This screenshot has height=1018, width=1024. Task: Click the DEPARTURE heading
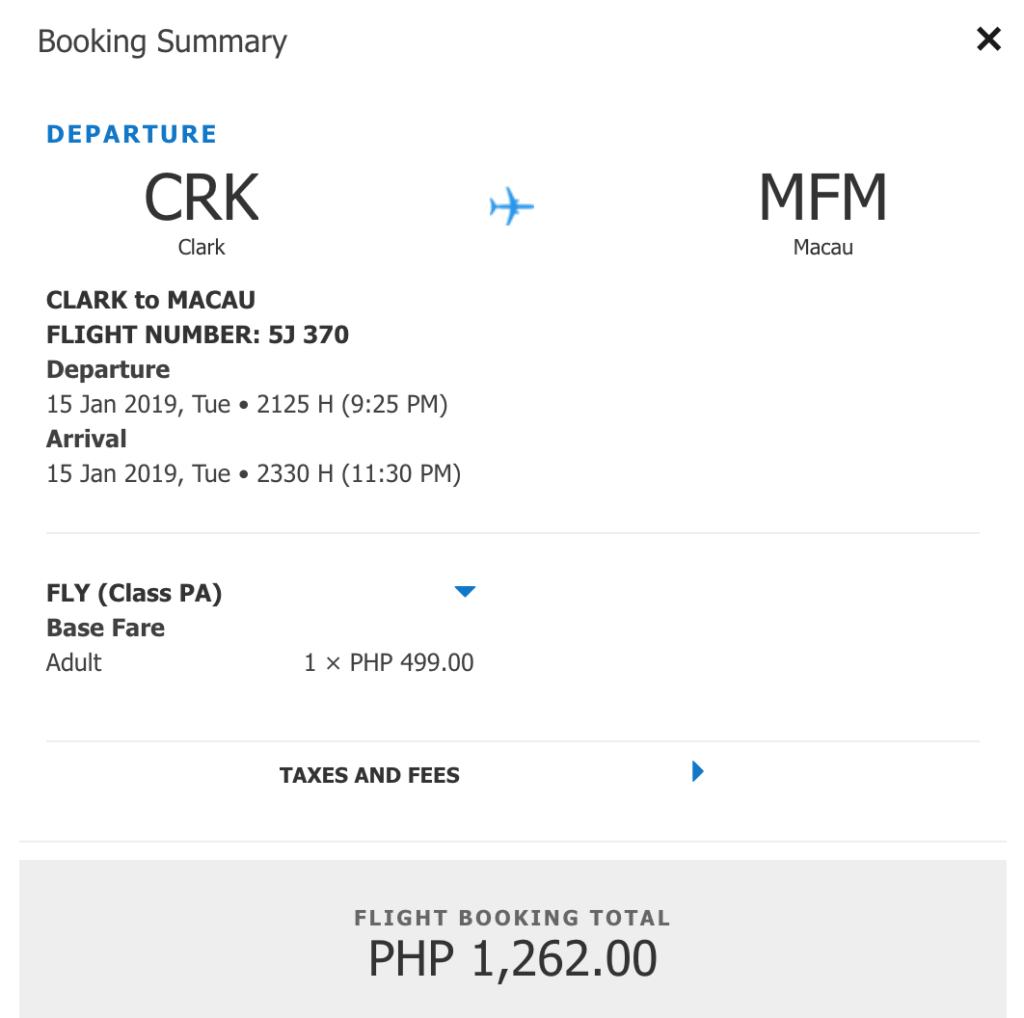coord(131,134)
